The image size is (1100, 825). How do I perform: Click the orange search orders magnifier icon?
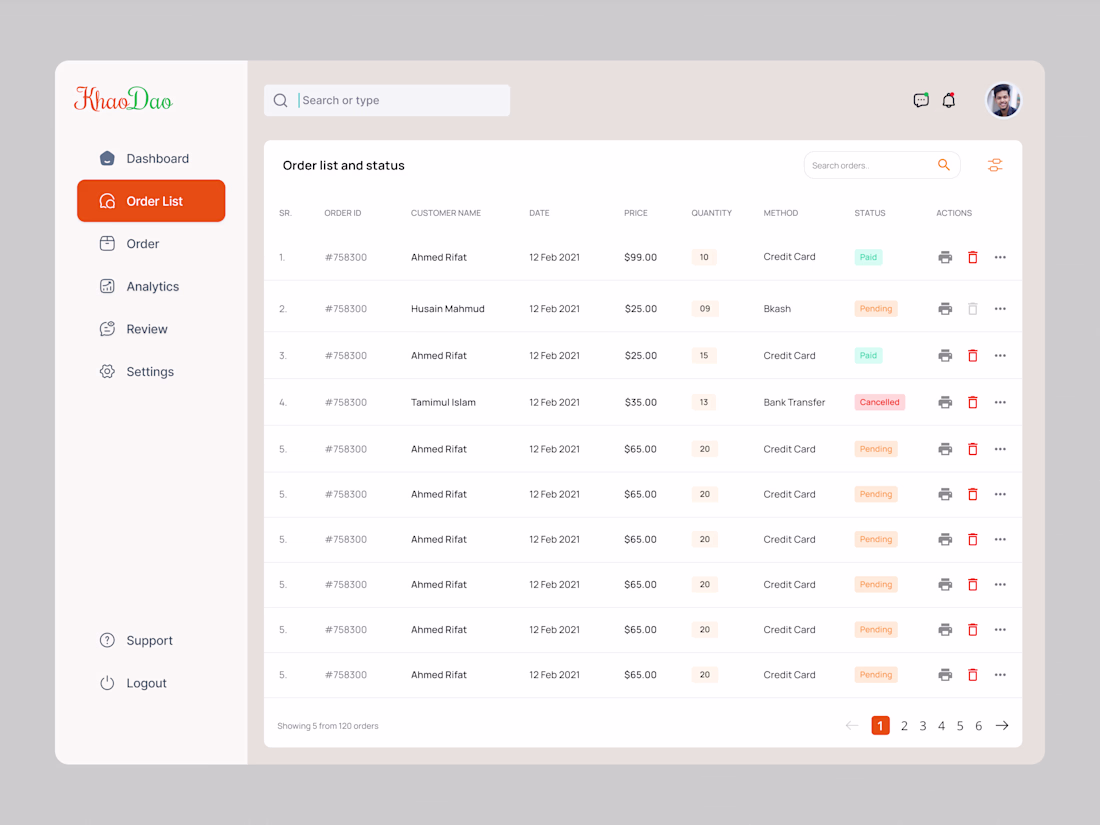point(944,165)
